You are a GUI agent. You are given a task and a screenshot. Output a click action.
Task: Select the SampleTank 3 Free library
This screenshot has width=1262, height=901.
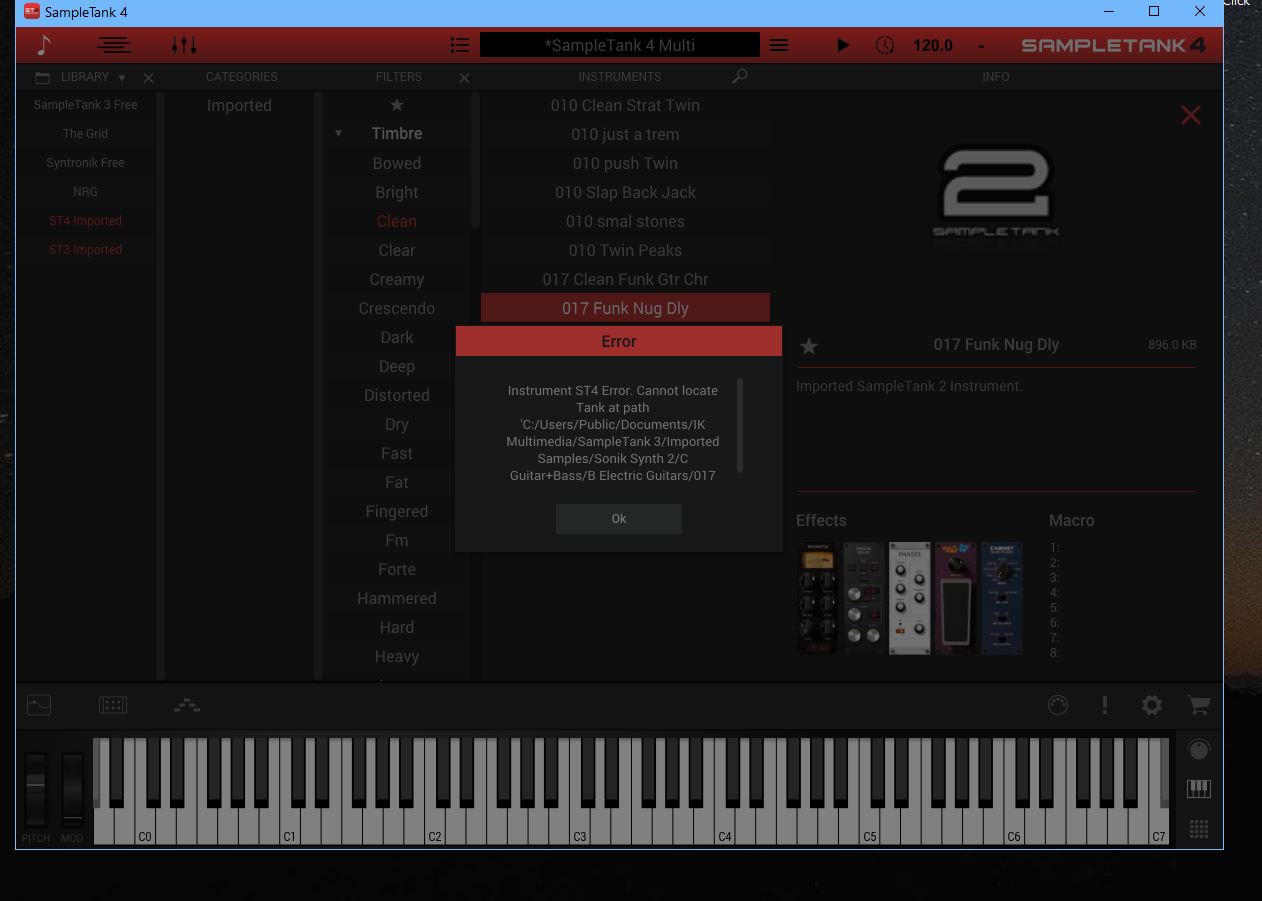tap(86, 105)
